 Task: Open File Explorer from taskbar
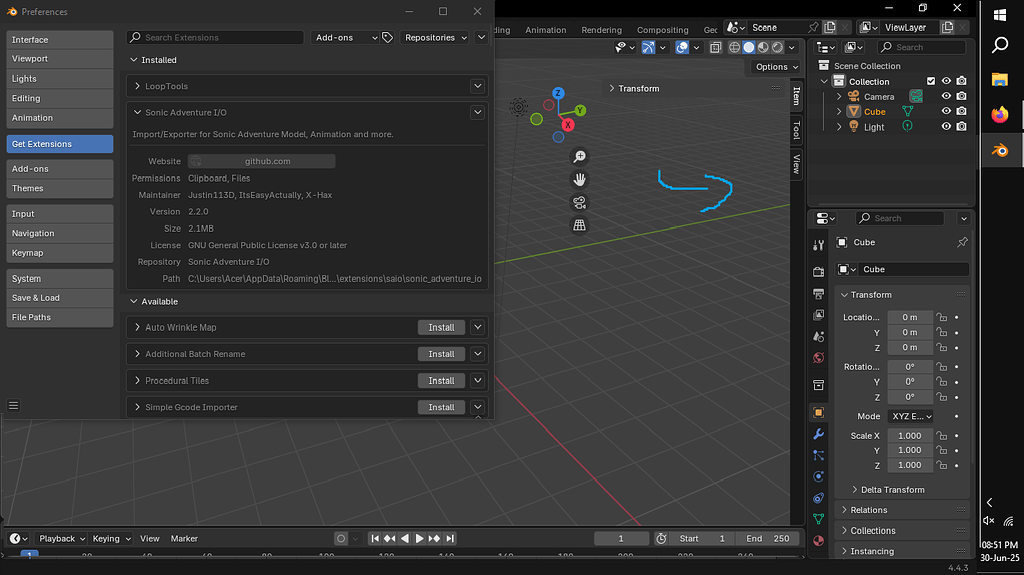1000,80
